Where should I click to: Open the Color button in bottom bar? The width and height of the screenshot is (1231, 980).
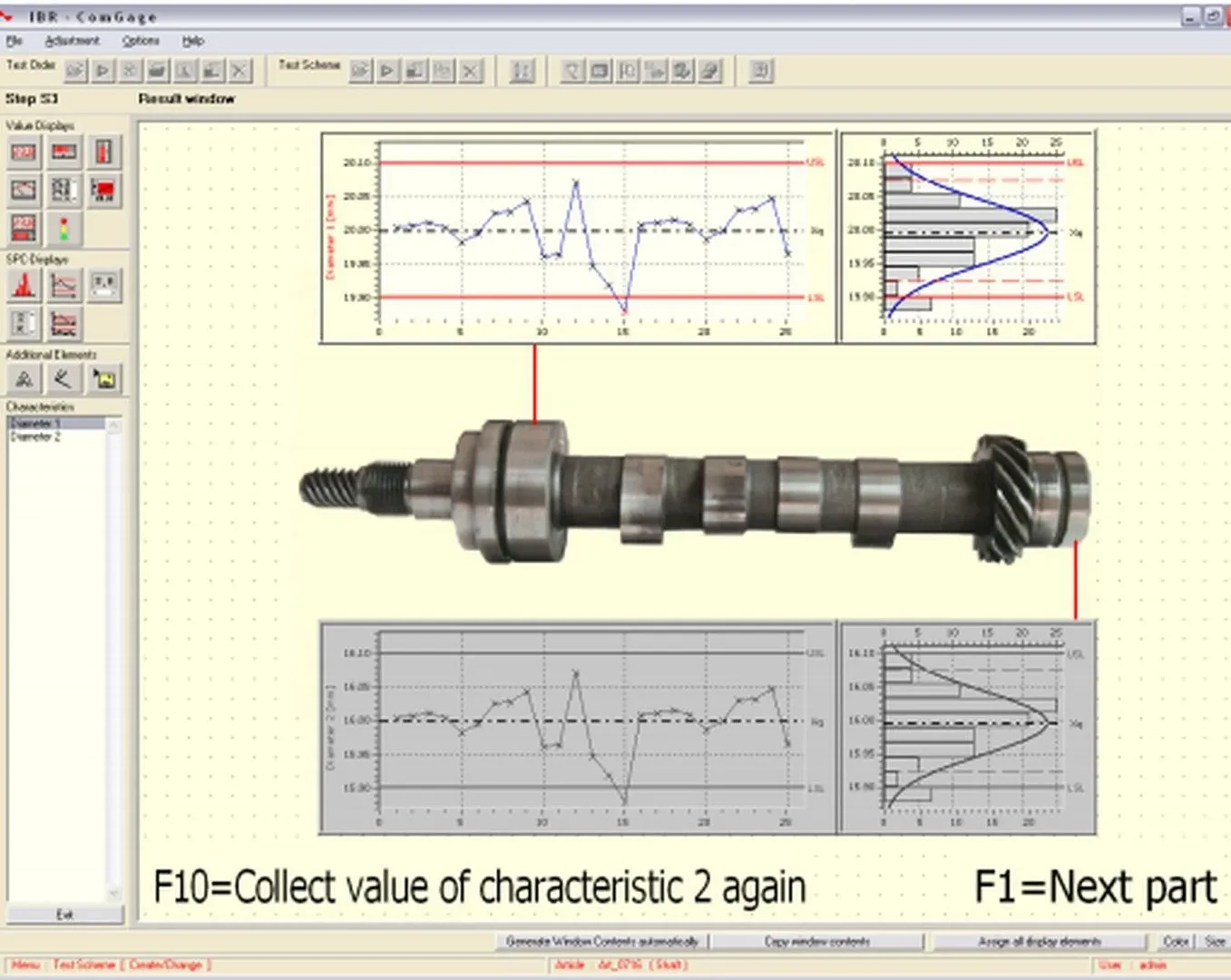click(x=1176, y=942)
